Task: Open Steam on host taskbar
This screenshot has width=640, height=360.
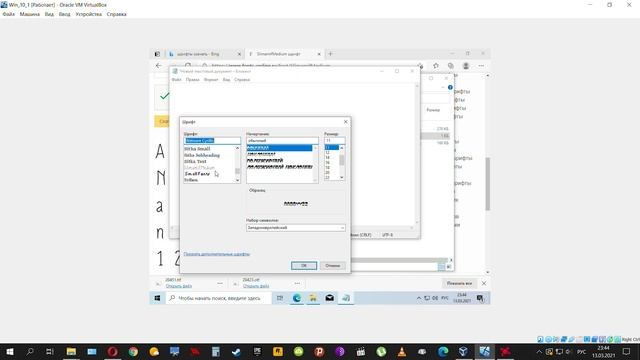Action: [236, 351]
